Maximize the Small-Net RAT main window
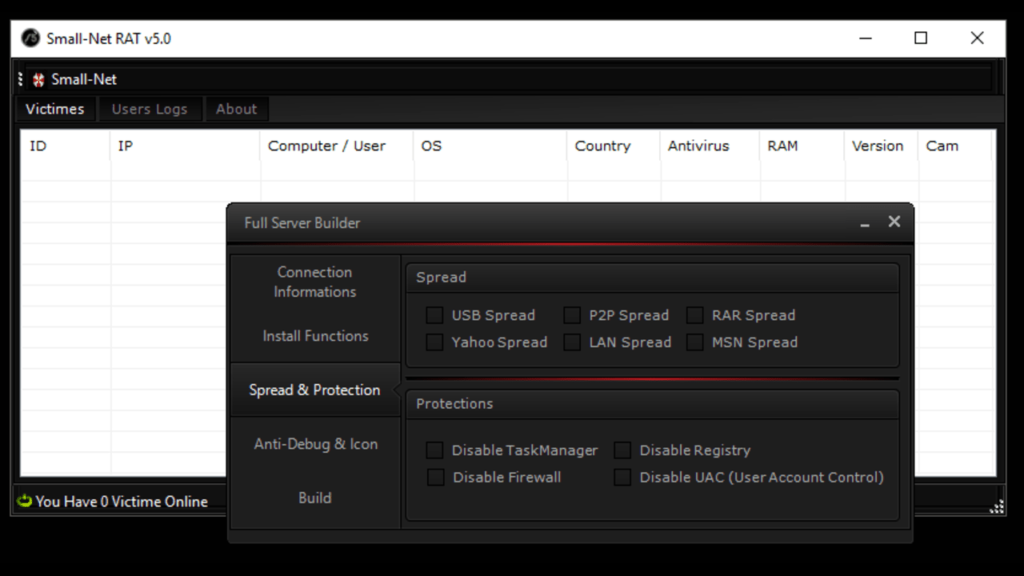This screenshot has width=1024, height=576. coord(921,39)
